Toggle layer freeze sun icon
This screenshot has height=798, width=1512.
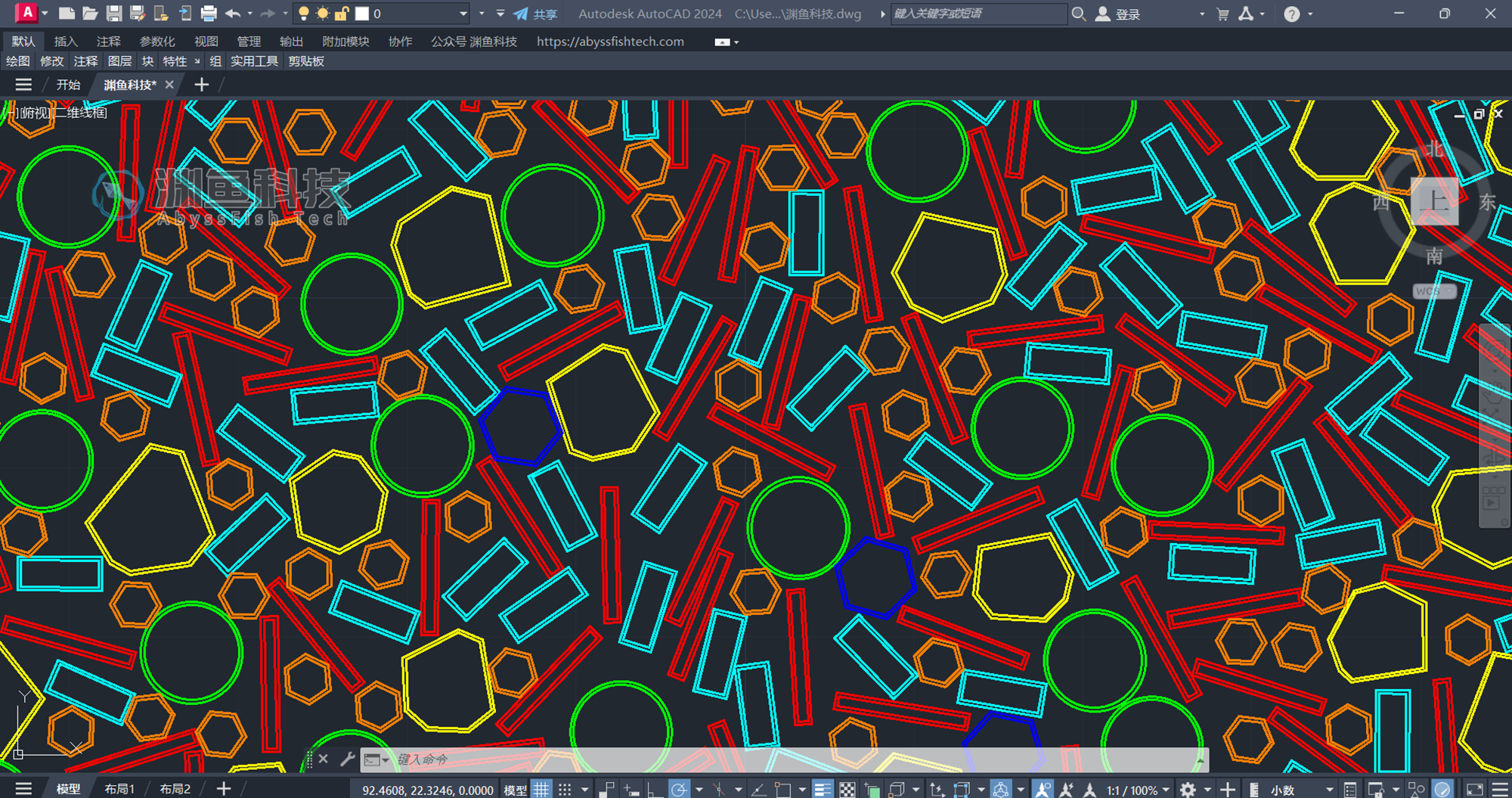[x=323, y=14]
